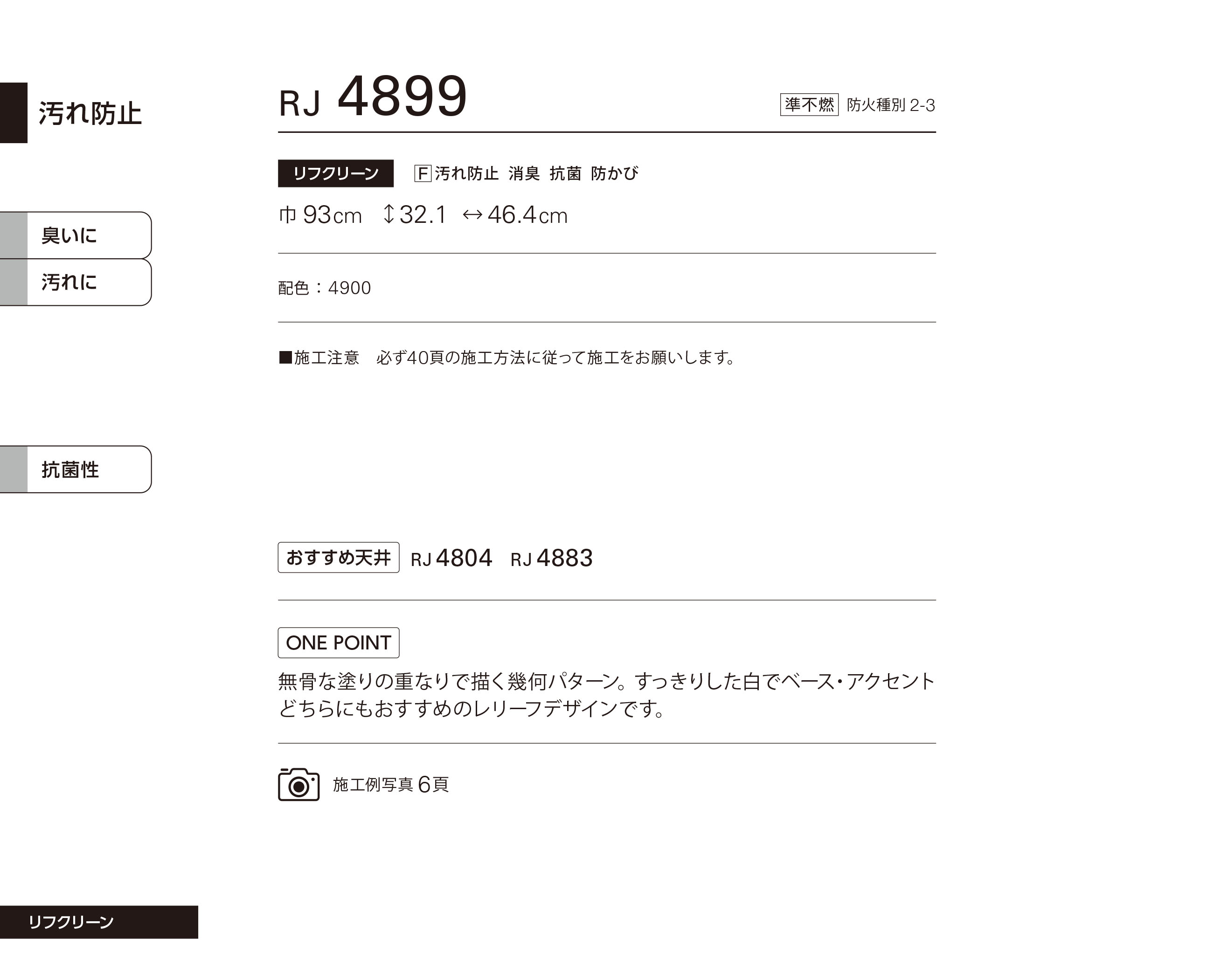The height and width of the screenshot is (980, 1228).
Task: Open the 汚れ防止 category heading
Action: pyautogui.click(x=90, y=113)
